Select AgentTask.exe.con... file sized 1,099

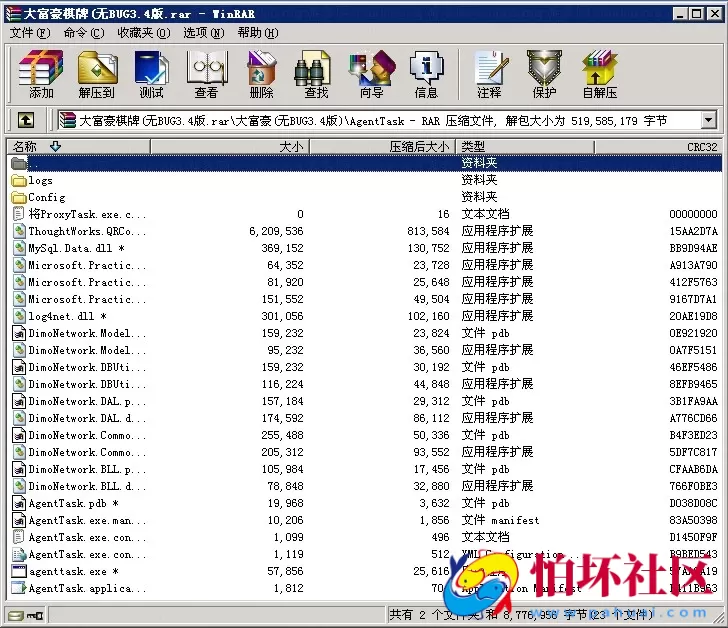364,537
